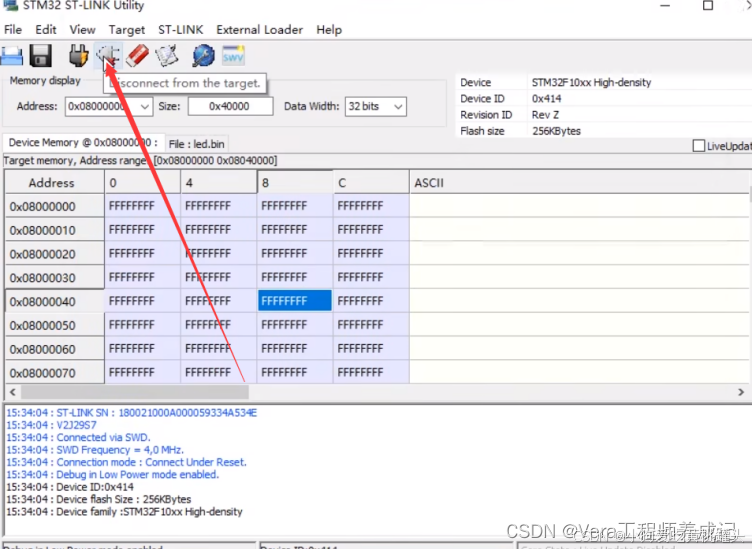Click the application icon in title bar

tap(10, 5)
